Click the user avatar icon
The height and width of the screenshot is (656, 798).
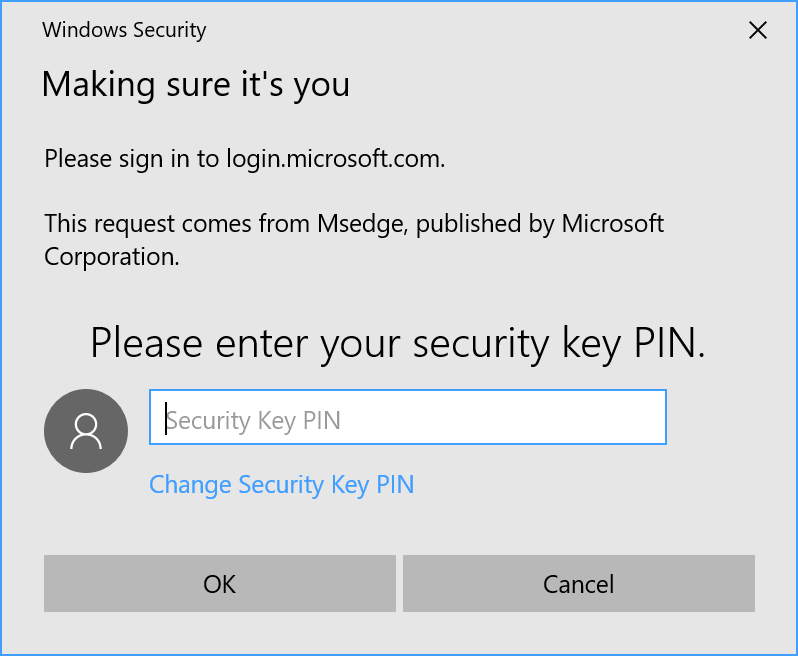[x=86, y=431]
